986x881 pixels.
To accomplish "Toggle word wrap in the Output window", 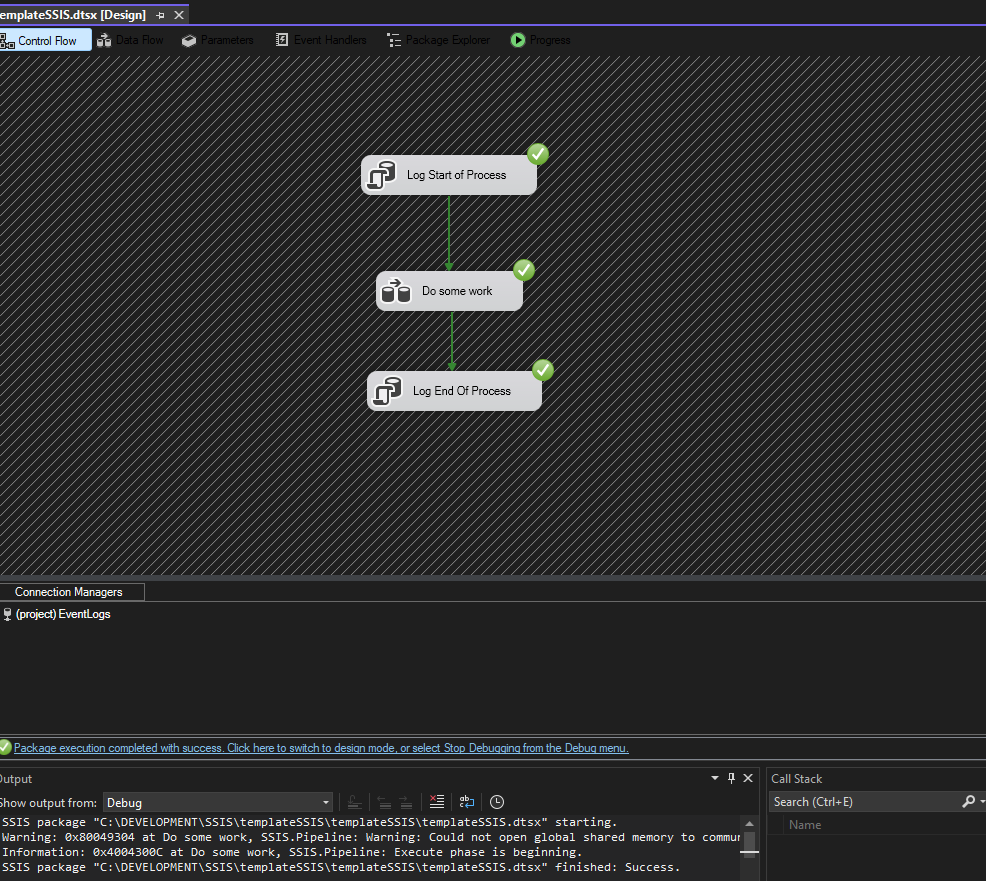I will click(467, 802).
